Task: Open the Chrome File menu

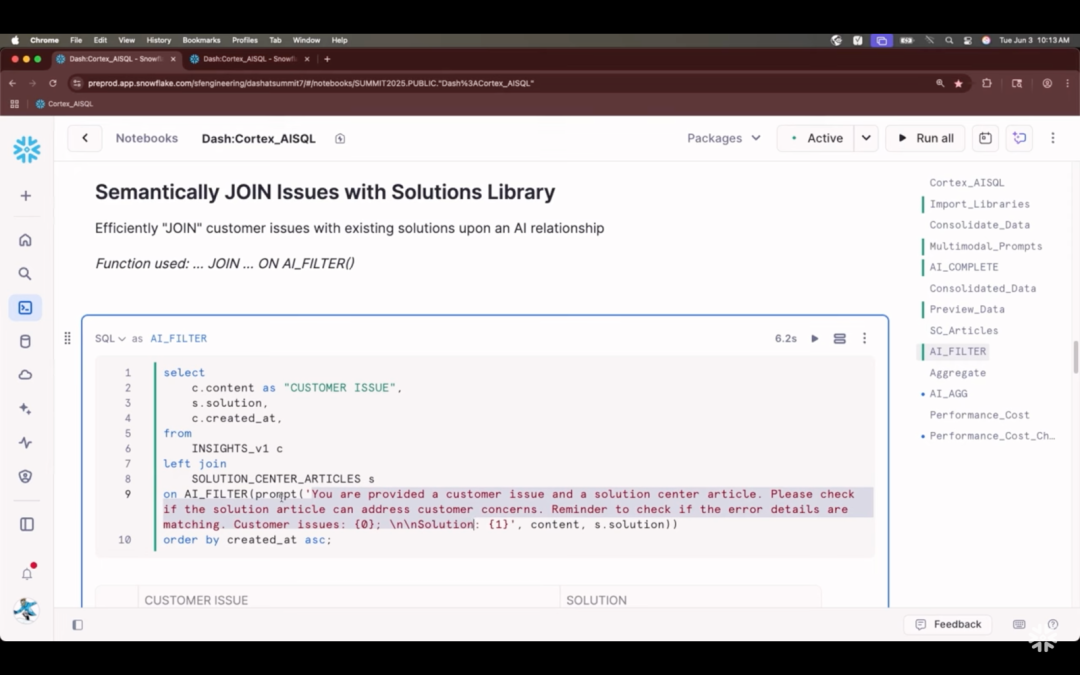Action: (x=76, y=40)
